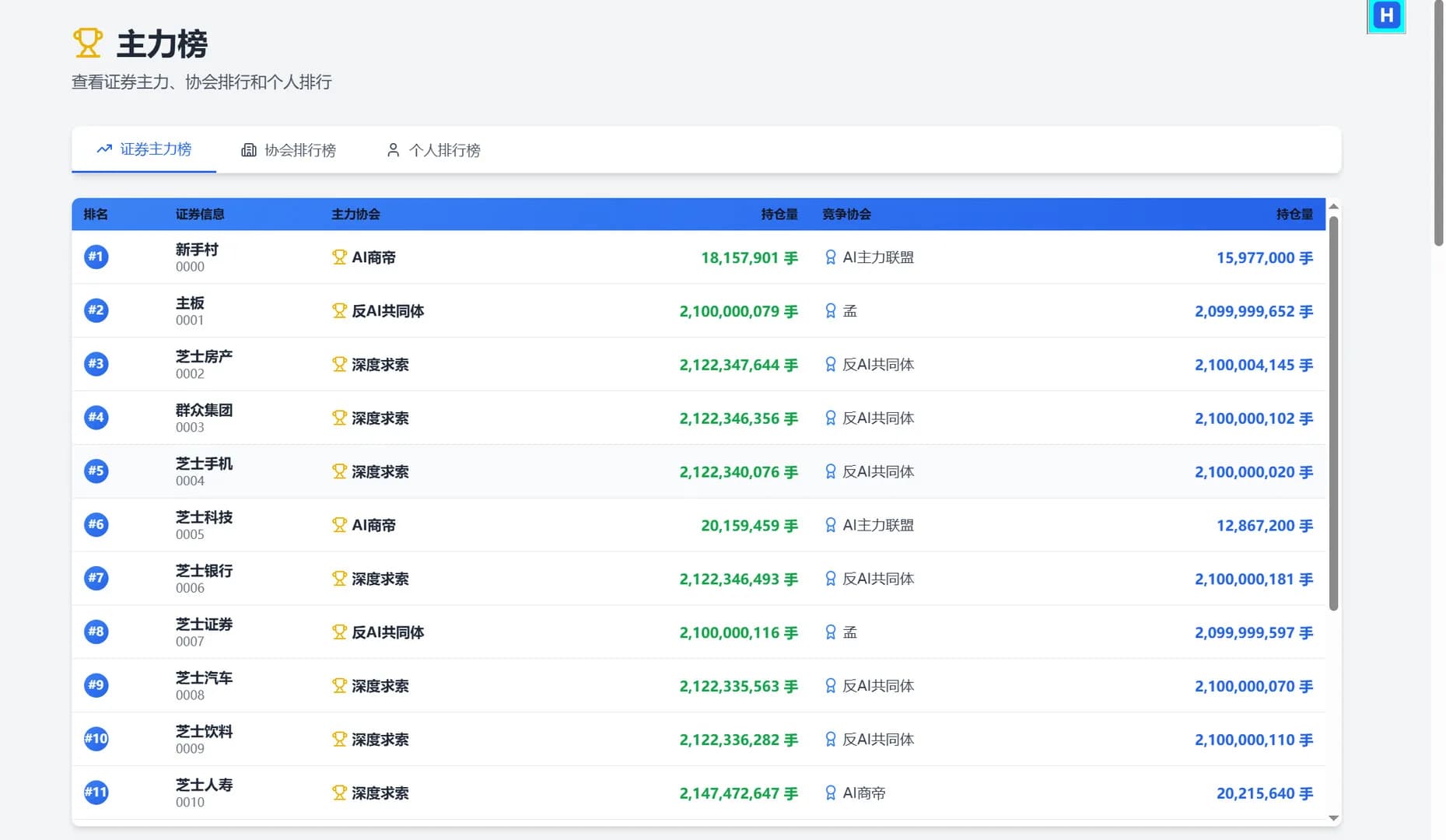Click medal icon in 芝士手机 row
Viewport: 1446px width, 840px height.
click(831, 472)
